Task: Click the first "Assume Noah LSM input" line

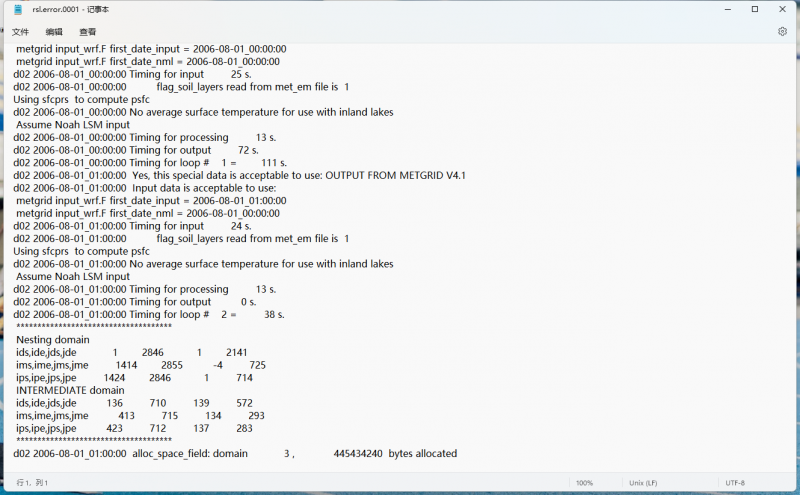Action: tap(73, 124)
